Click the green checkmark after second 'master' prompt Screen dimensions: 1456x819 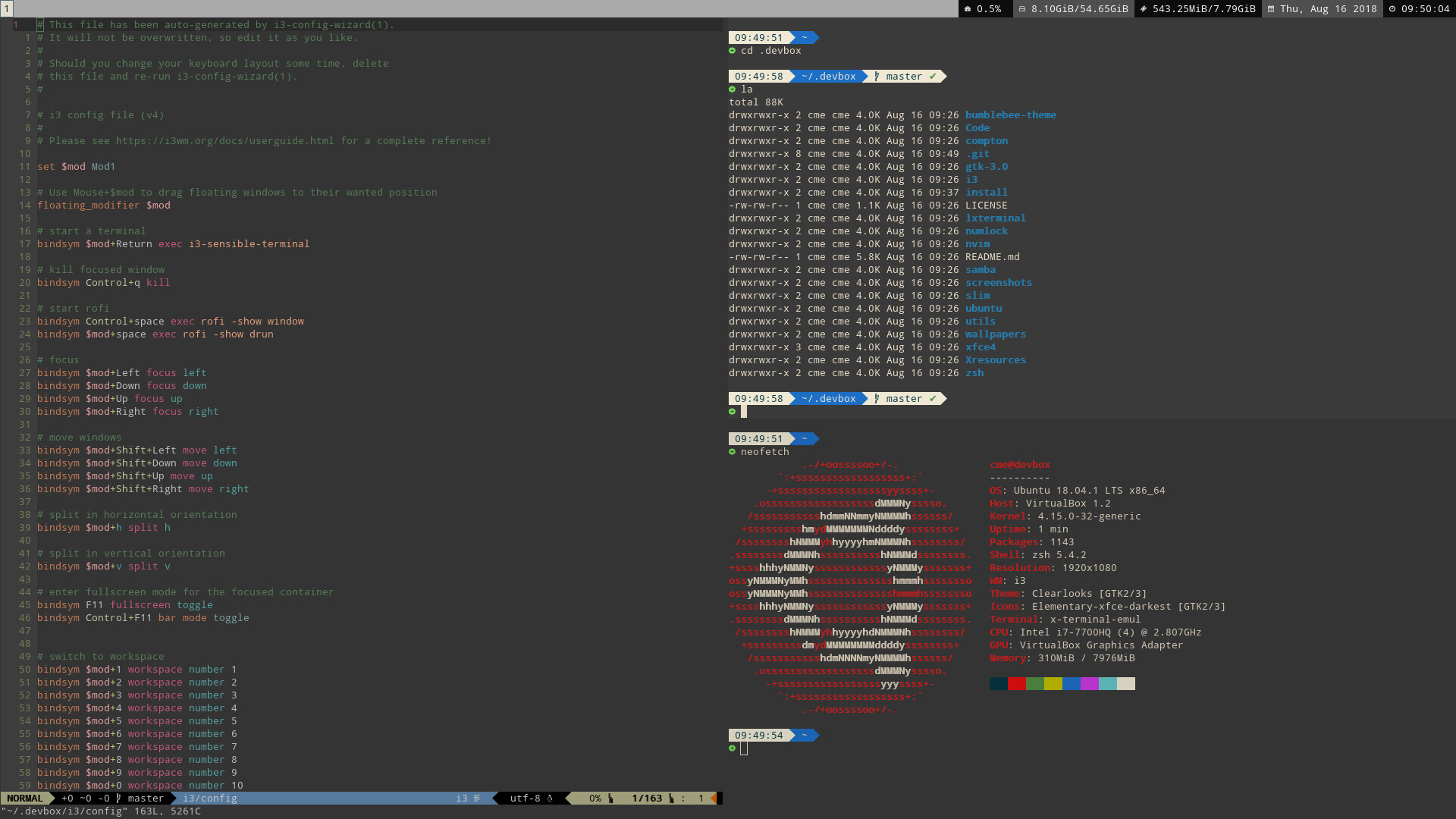point(933,399)
